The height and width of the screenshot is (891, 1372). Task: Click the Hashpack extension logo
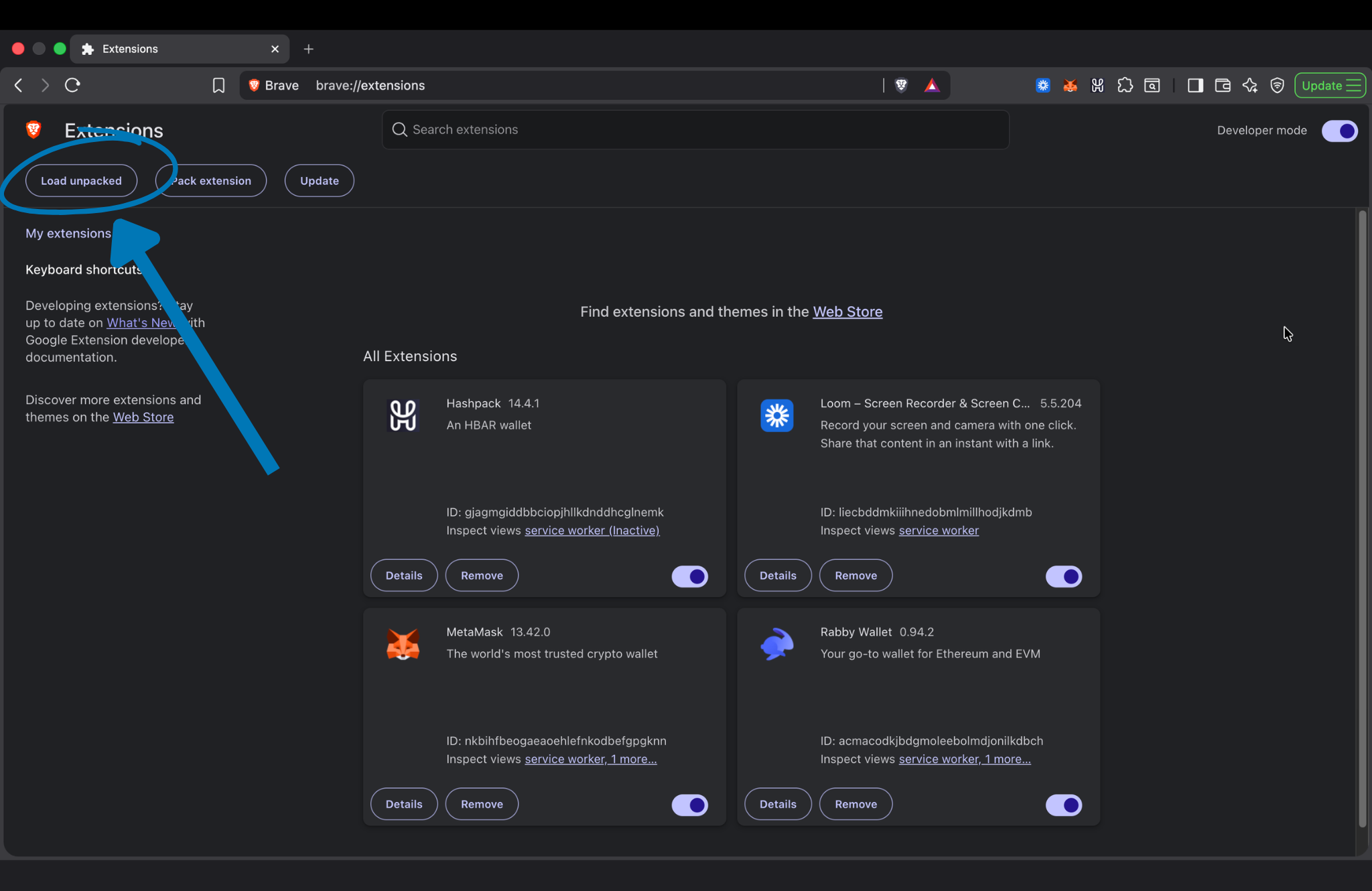click(x=403, y=415)
